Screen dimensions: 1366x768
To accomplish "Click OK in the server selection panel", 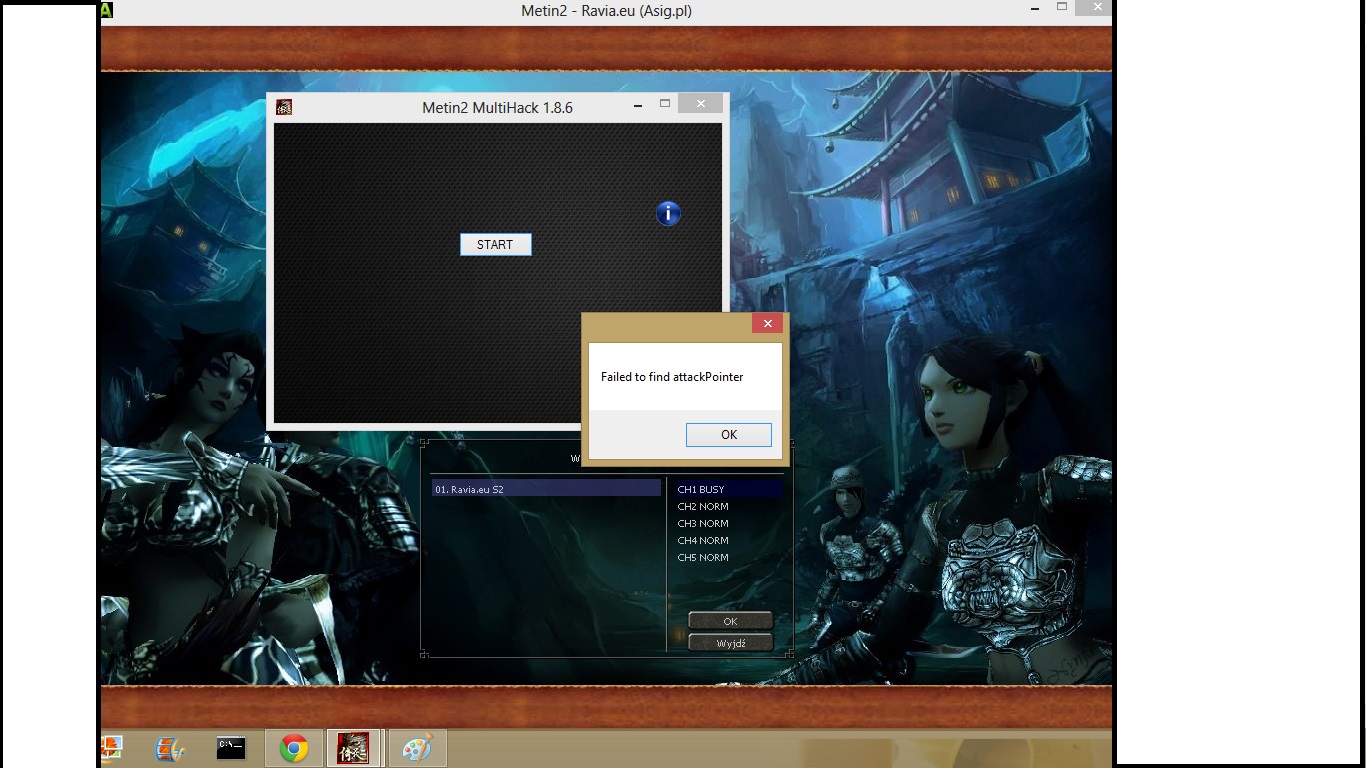I will (730, 621).
